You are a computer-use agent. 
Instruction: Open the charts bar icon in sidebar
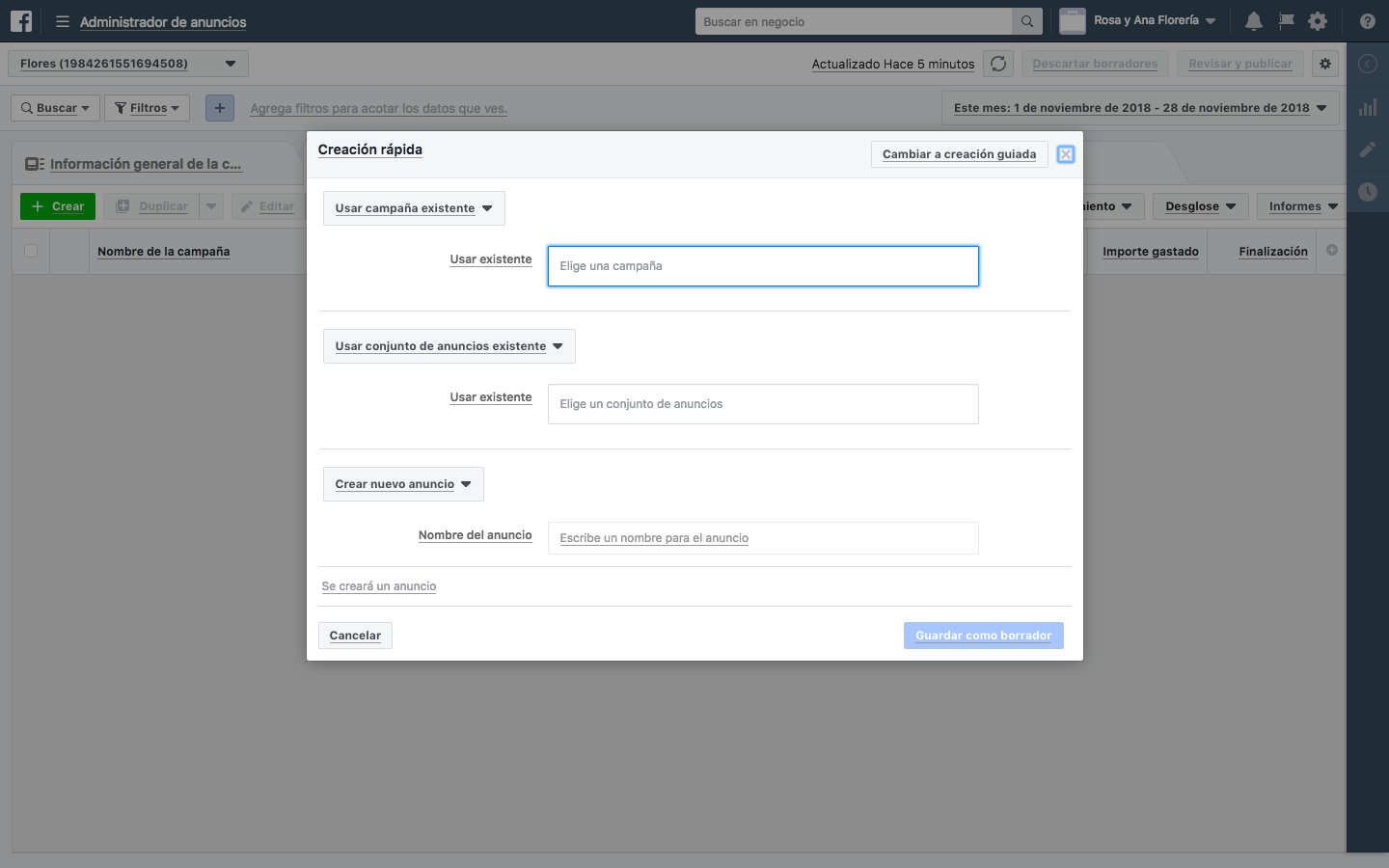pyautogui.click(x=1368, y=107)
